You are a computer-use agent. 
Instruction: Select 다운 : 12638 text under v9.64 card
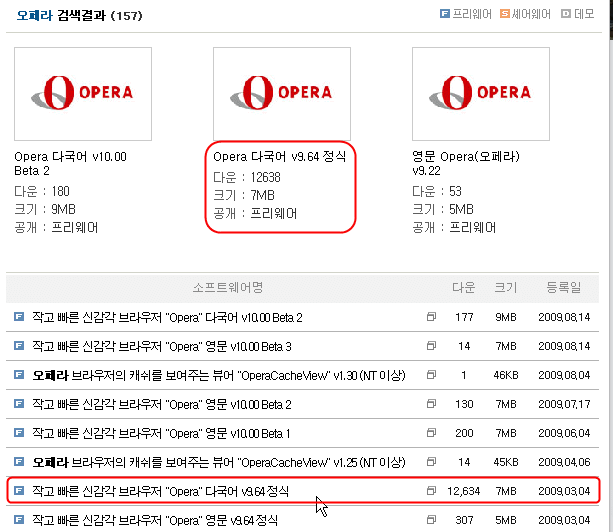pos(247,177)
